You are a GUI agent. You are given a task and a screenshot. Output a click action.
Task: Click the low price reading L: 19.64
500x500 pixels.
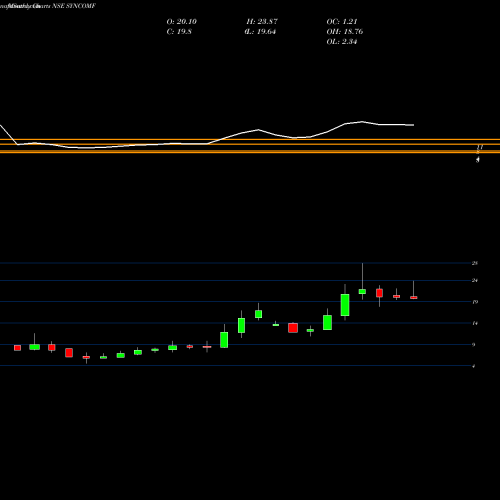coord(261,32)
